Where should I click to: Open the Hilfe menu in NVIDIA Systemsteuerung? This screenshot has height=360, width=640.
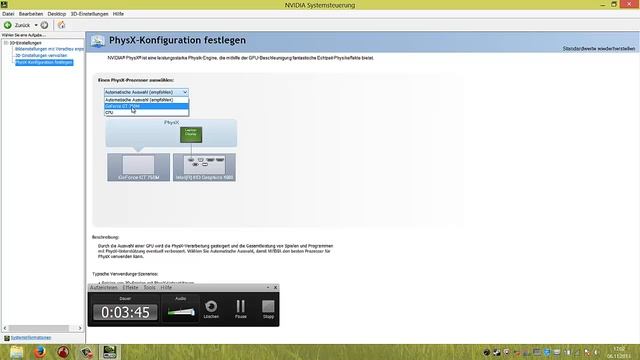click(x=118, y=14)
